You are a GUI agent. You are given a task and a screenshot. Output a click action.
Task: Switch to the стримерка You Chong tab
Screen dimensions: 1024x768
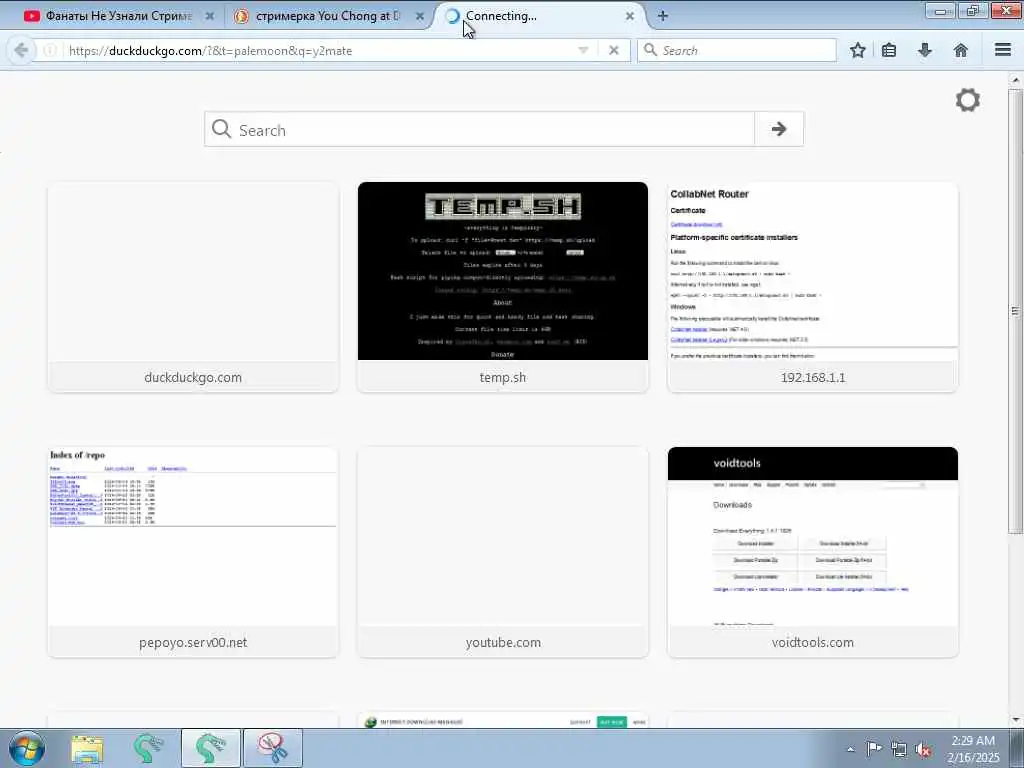328,16
